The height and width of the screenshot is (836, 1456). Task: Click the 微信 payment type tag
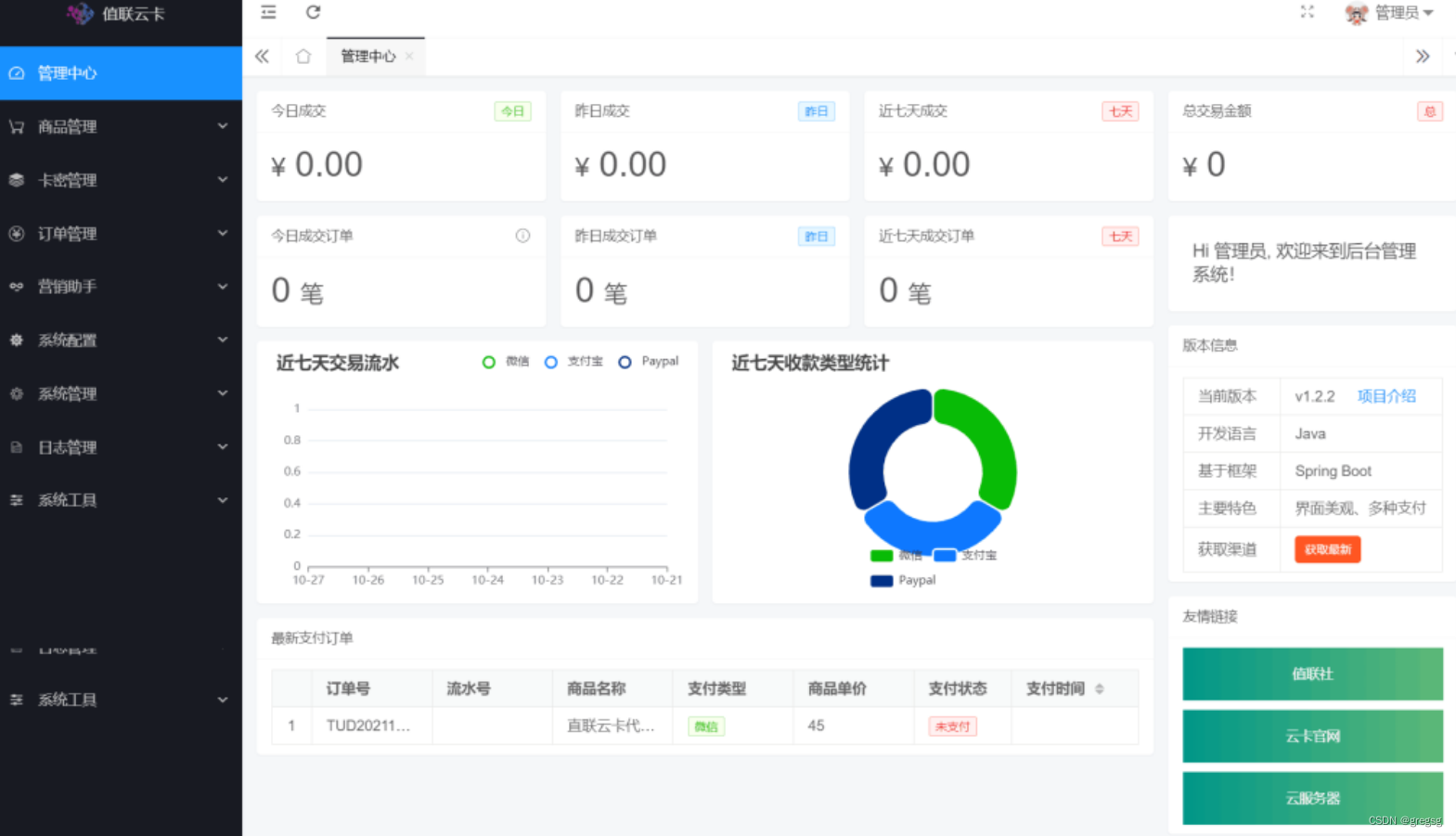pos(706,727)
